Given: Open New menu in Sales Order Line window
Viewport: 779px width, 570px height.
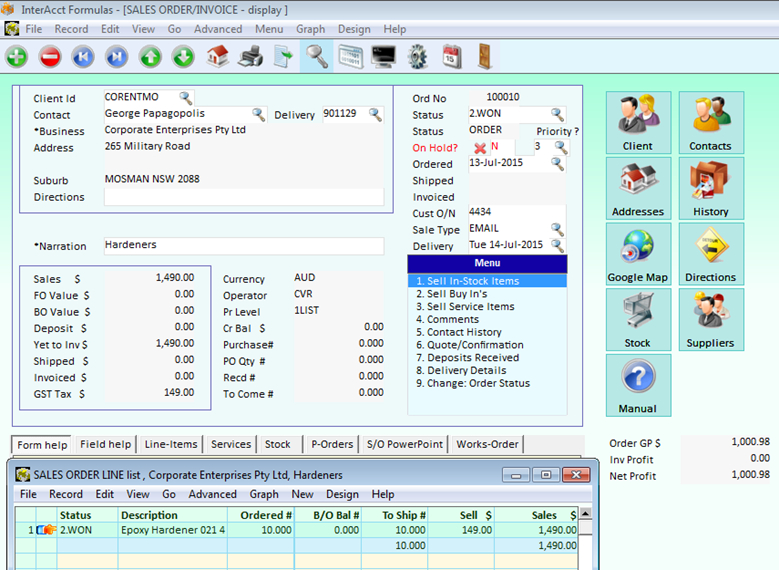Looking at the screenshot, I should [x=302, y=494].
